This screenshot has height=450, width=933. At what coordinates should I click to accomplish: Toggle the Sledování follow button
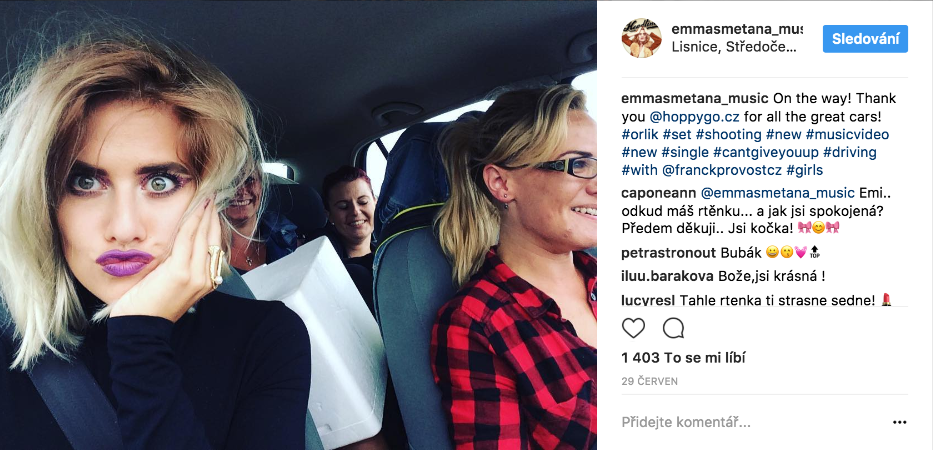865,39
